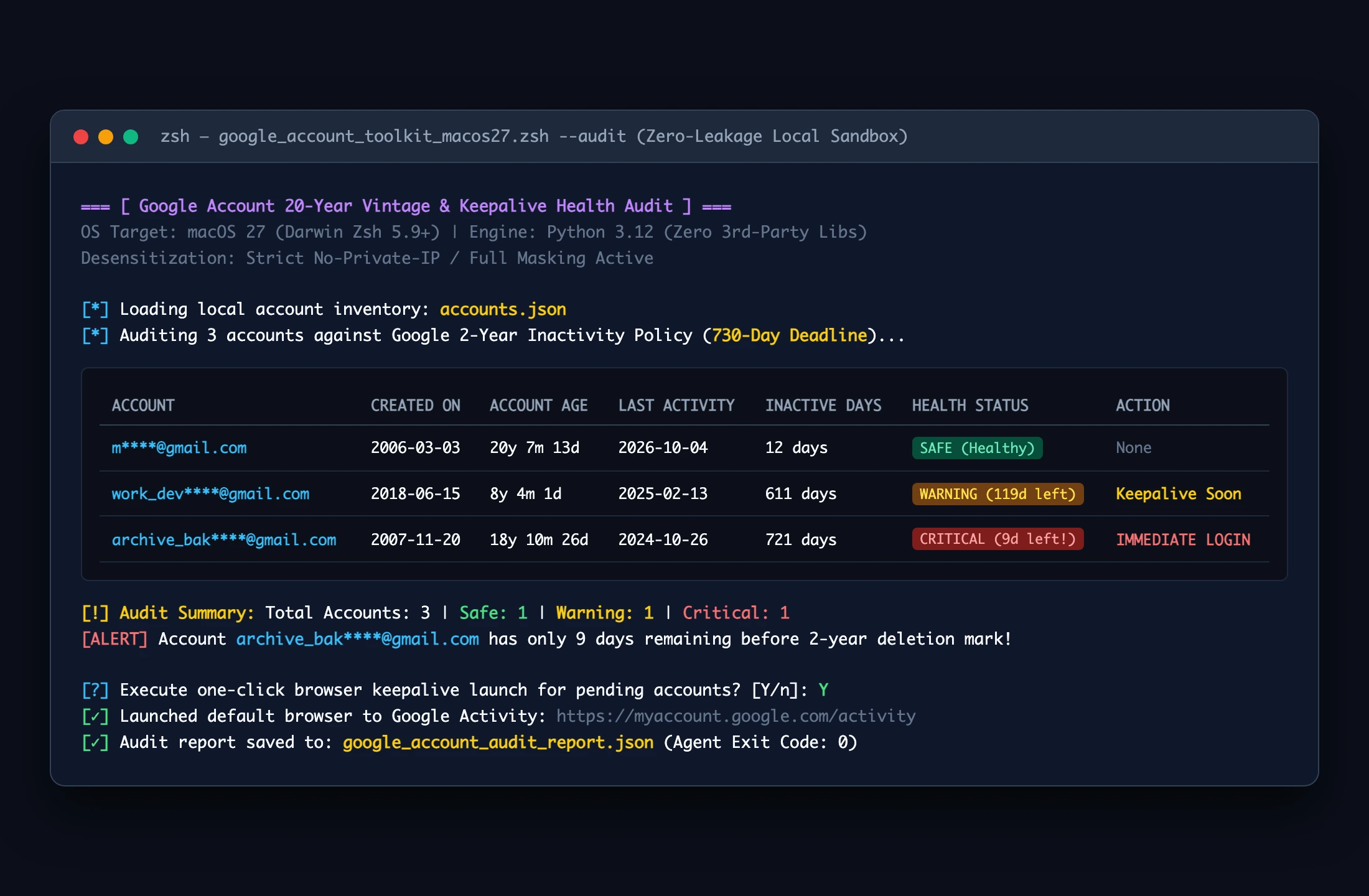The height and width of the screenshot is (896, 1369).
Task: Click the Keepalive Soon action text
Action: pos(1179,494)
